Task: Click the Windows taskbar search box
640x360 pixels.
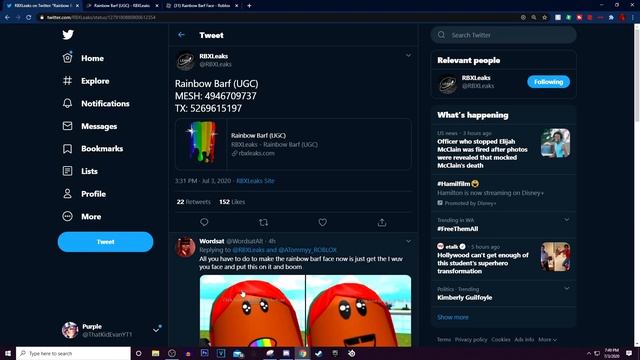Action: point(73,353)
